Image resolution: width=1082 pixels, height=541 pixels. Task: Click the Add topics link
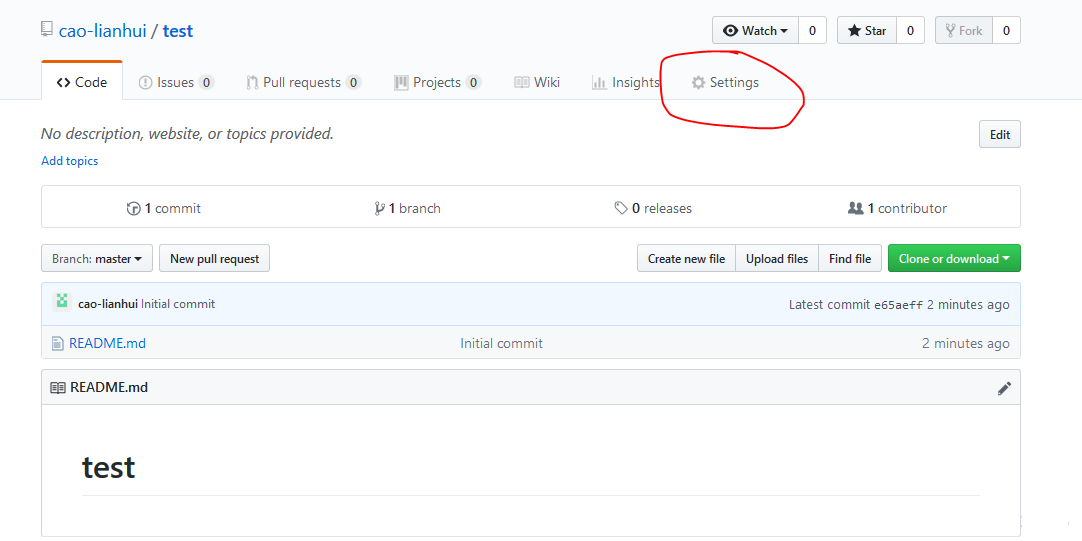(x=70, y=161)
